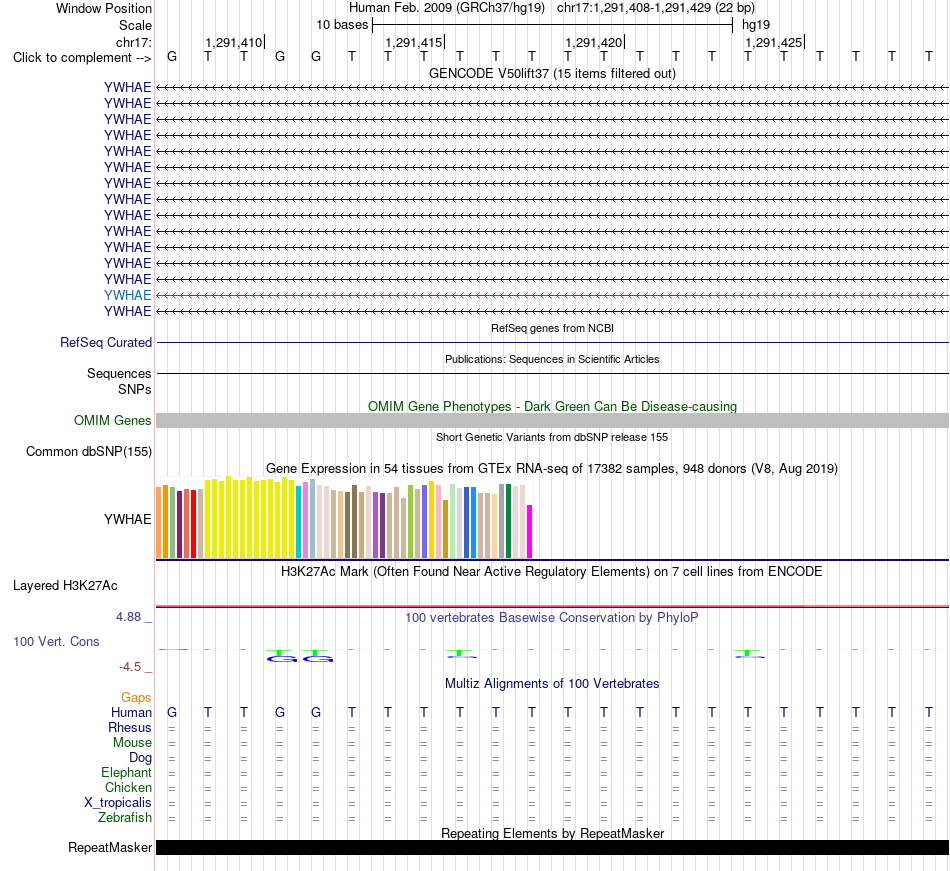The image size is (950, 871).
Task: Click the chr17: ruler label
Action: point(133,42)
